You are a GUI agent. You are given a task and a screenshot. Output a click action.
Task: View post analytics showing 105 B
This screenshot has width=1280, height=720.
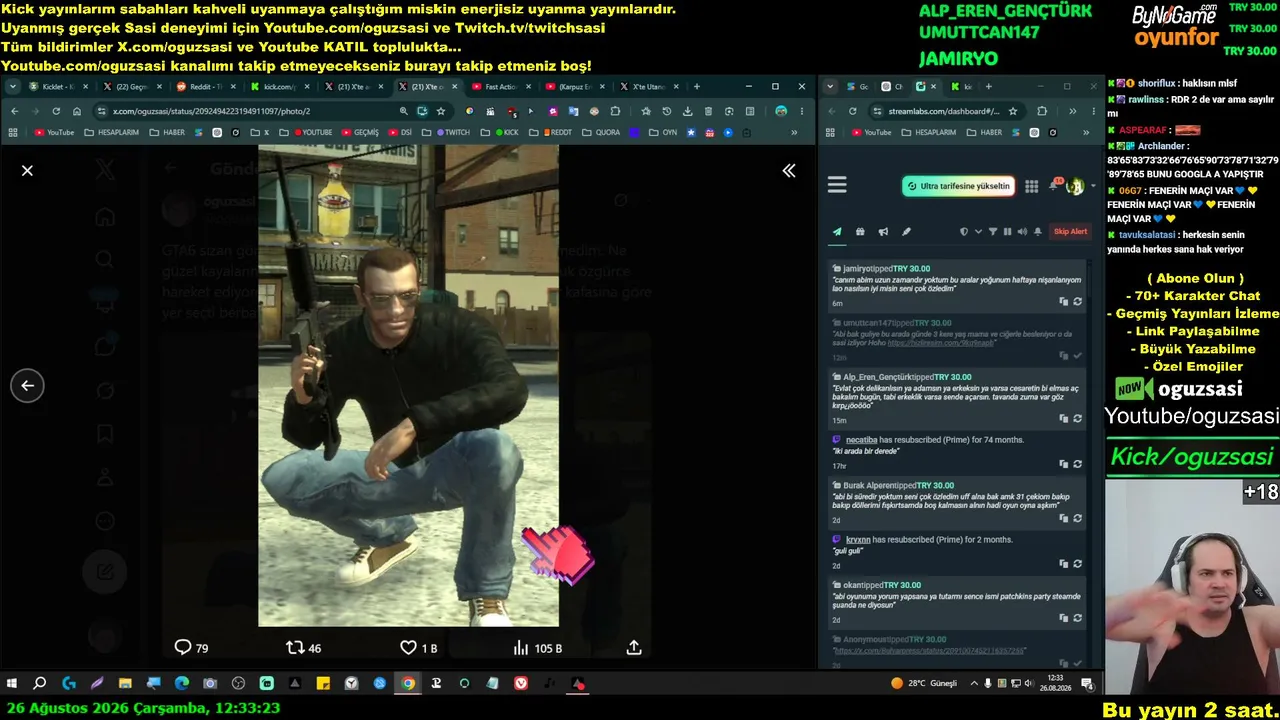pos(537,648)
